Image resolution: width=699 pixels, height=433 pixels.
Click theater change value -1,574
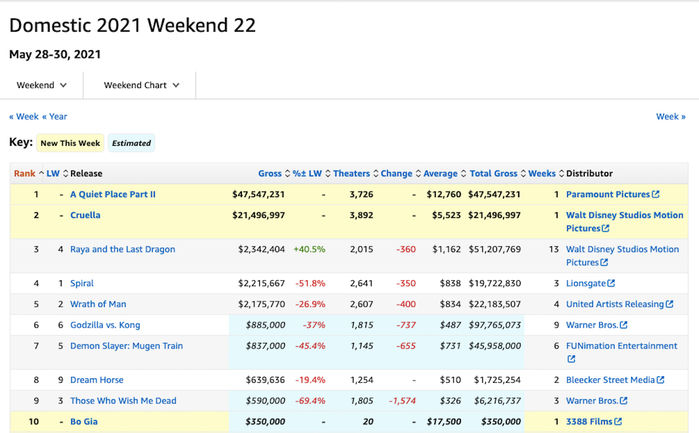(402, 401)
